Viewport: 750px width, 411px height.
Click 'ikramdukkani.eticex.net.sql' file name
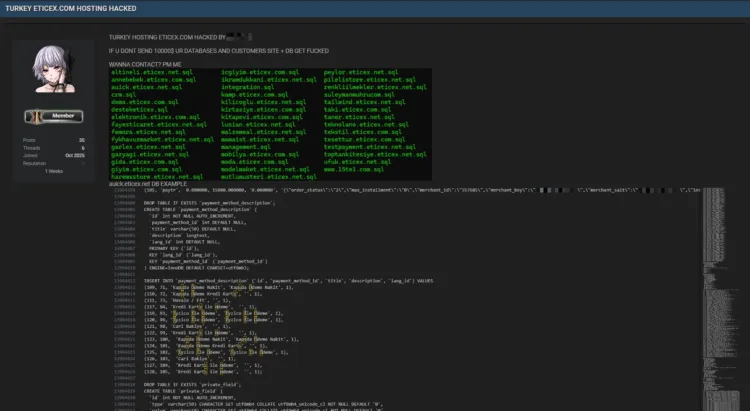point(269,80)
